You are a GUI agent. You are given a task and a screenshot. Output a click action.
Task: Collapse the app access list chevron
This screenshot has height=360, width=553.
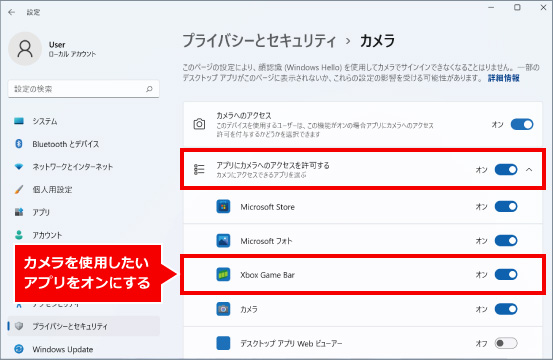[x=529, y=170]
